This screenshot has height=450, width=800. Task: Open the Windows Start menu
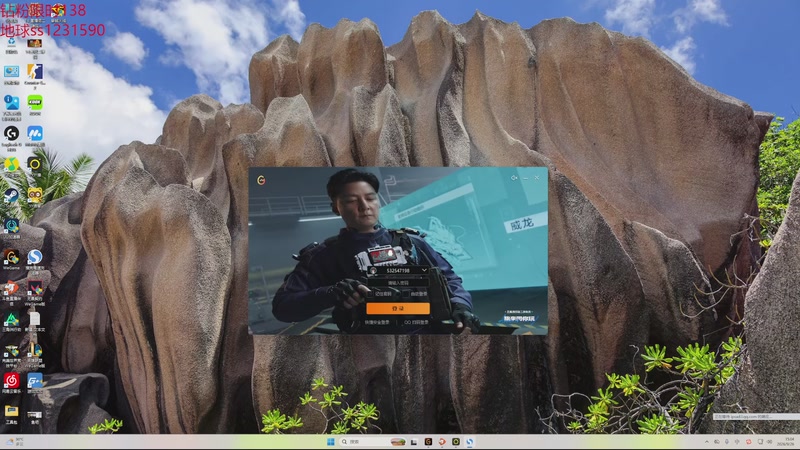click(331, 442)
